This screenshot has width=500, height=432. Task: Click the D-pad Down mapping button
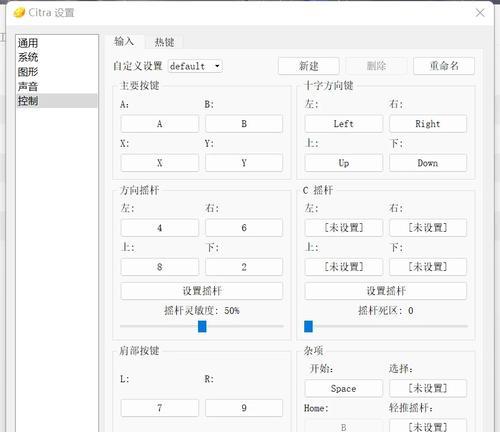coord(428,163)
